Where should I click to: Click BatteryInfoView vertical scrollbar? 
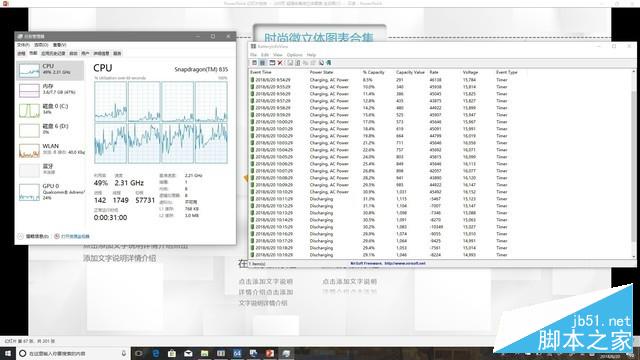point(634,163)
